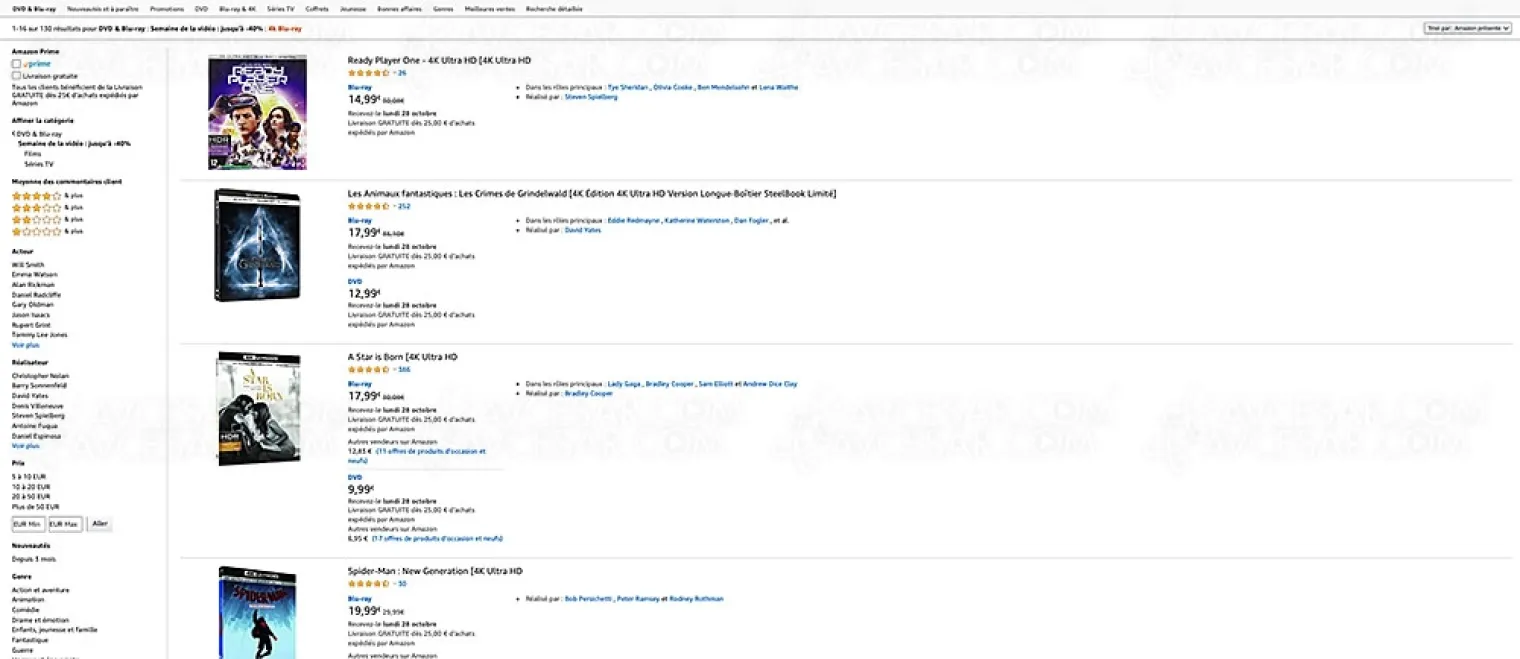The width and height of the screenshot is (1520, 659).
Task: Click the EUR Min price field
Action: [28, 524]
